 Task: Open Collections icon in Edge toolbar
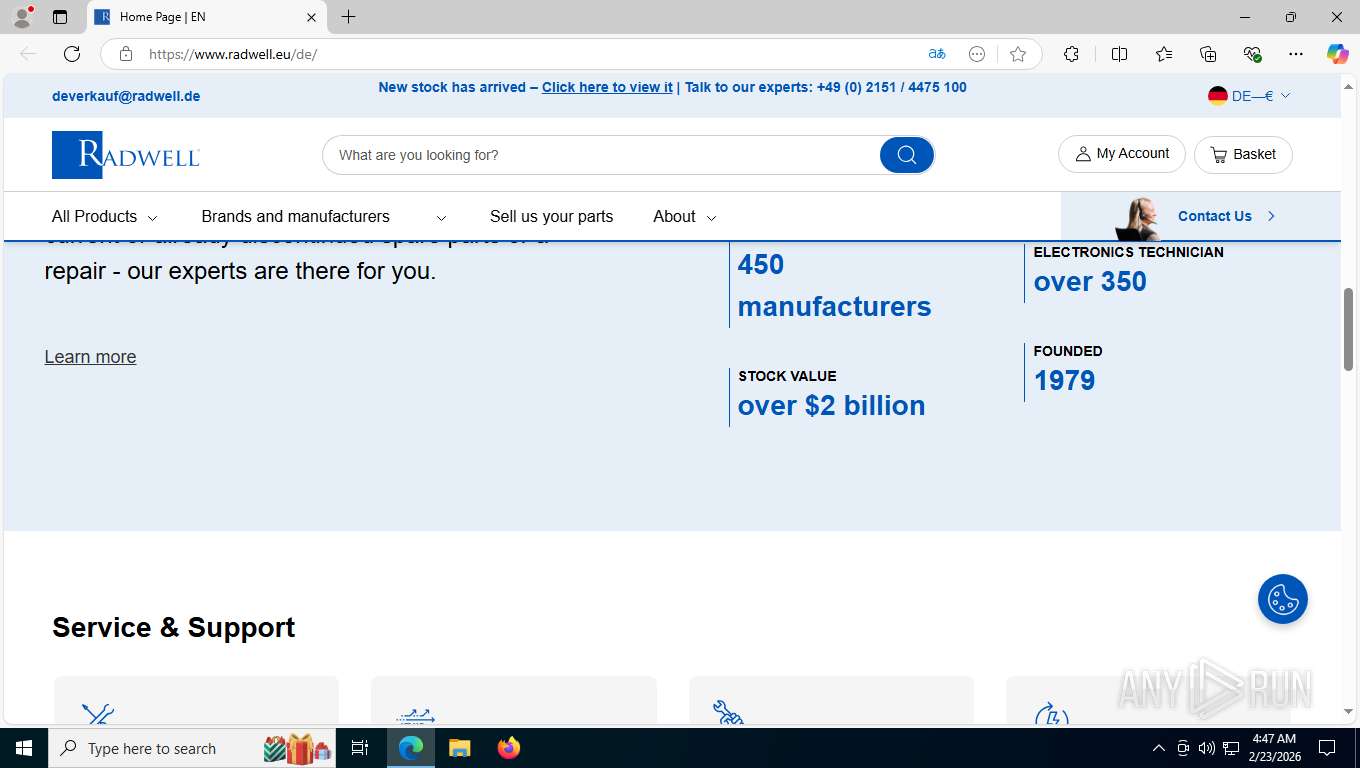pyautogui.click(x=1208, y=54)
